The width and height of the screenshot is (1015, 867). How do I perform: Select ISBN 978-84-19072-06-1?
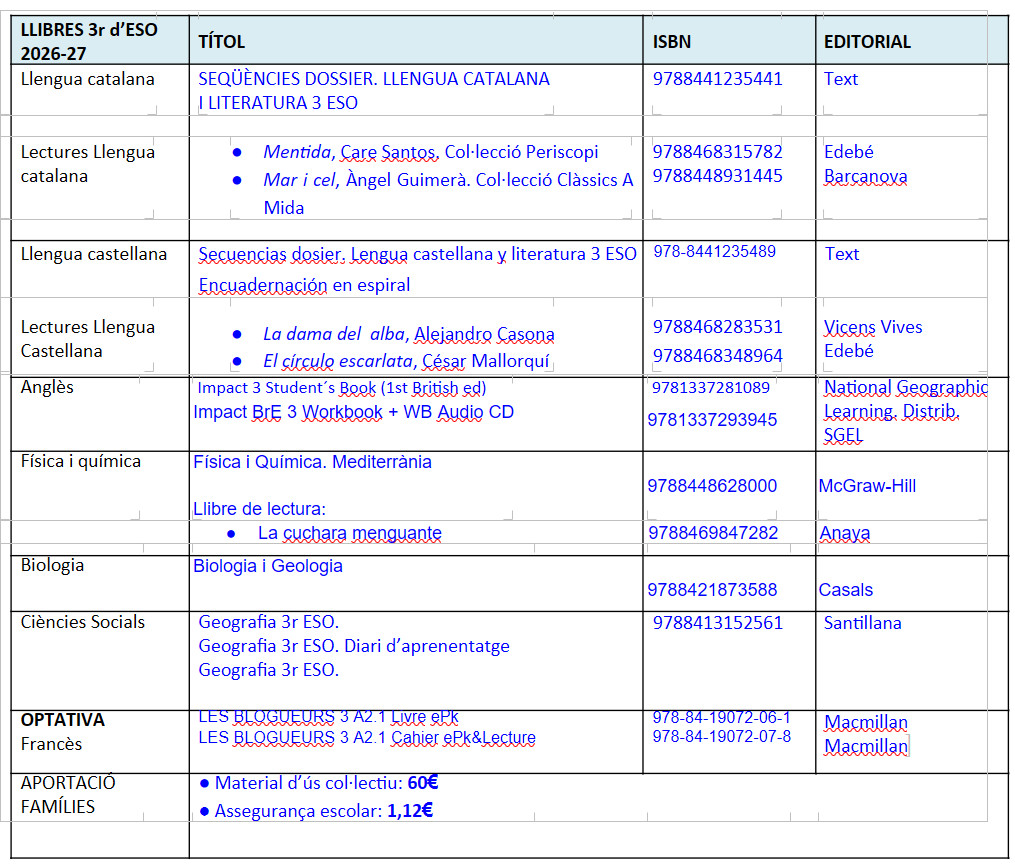click(x=721, y=717)
